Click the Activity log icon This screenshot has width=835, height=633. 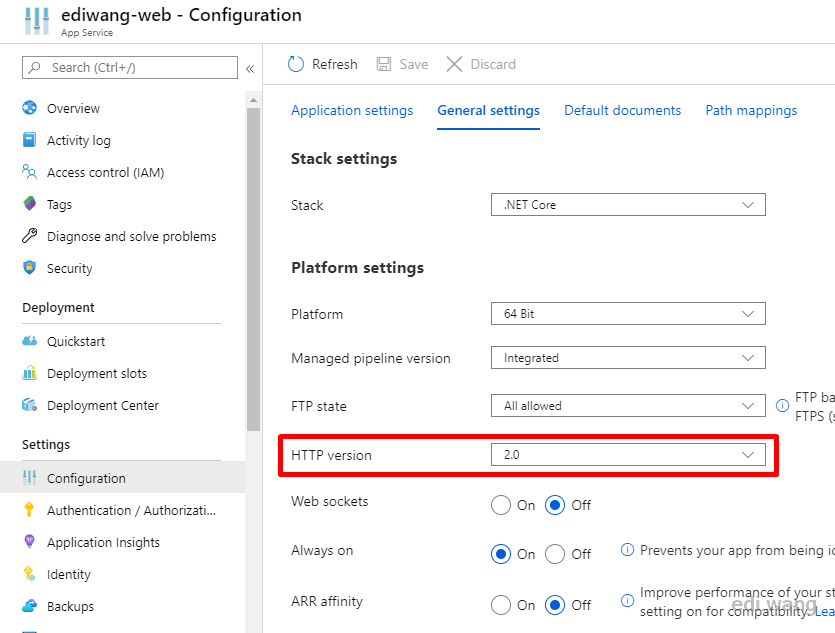pyautogui.click(x=30, y=140)
